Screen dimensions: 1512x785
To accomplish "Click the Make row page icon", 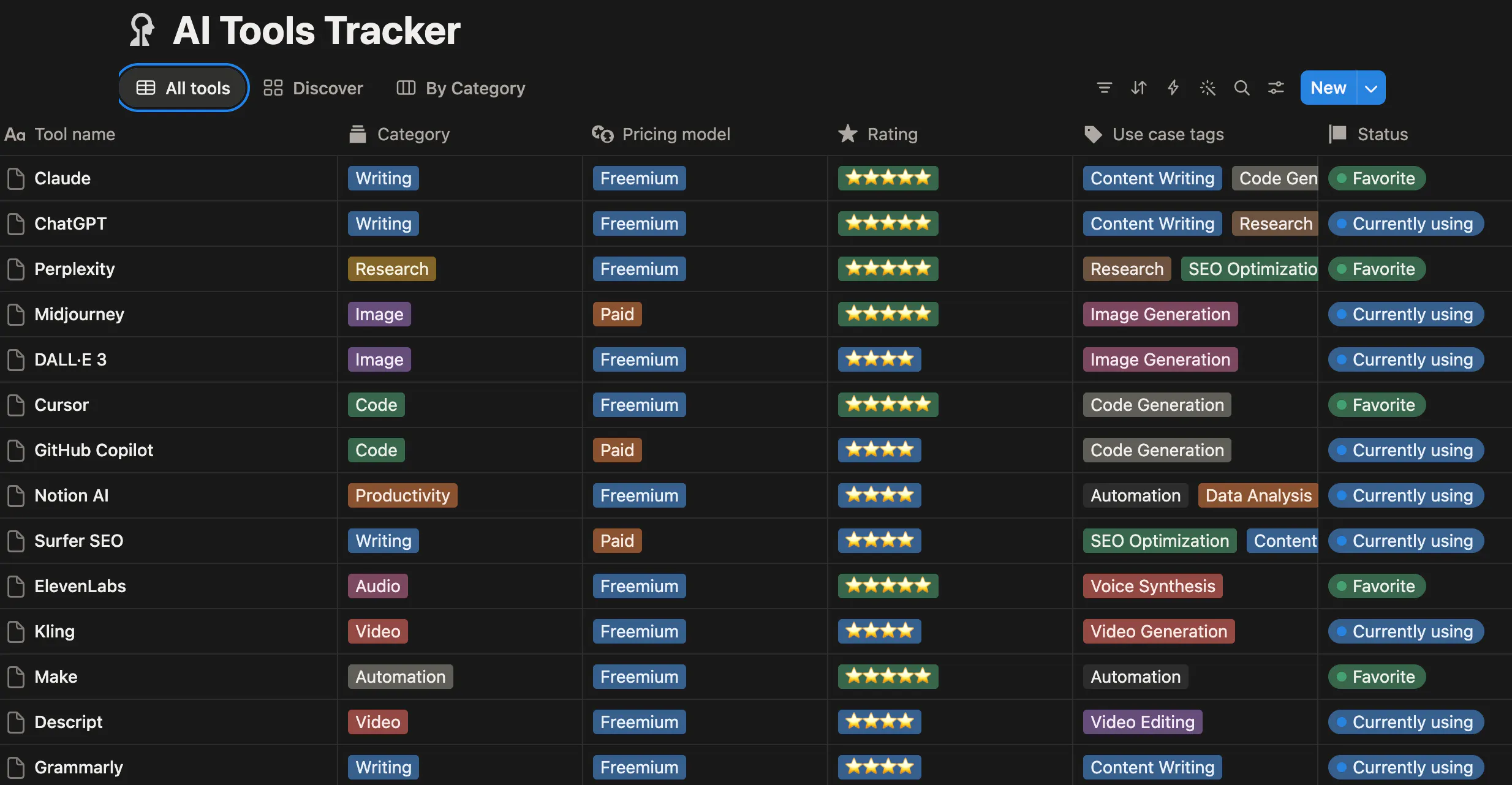I will 16,677.
